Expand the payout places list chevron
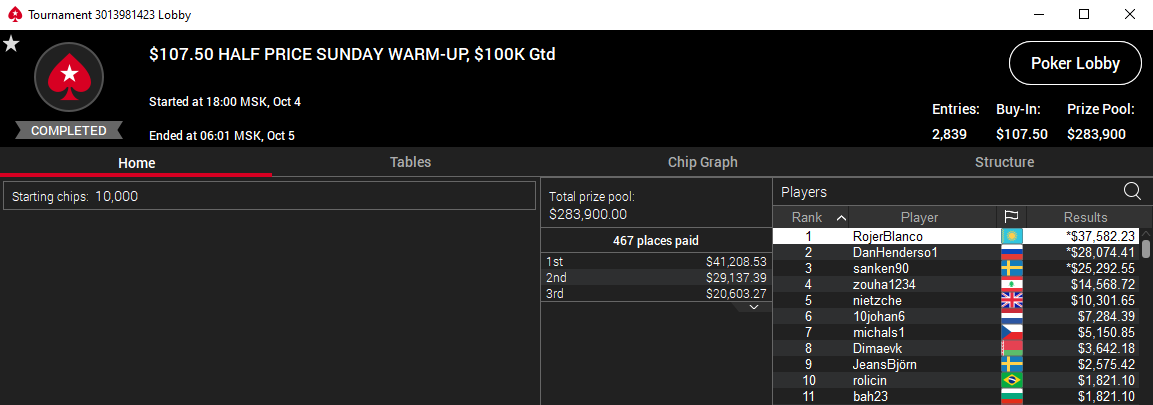This screenshot has width=1153, height=405. [x=755, y=308]
